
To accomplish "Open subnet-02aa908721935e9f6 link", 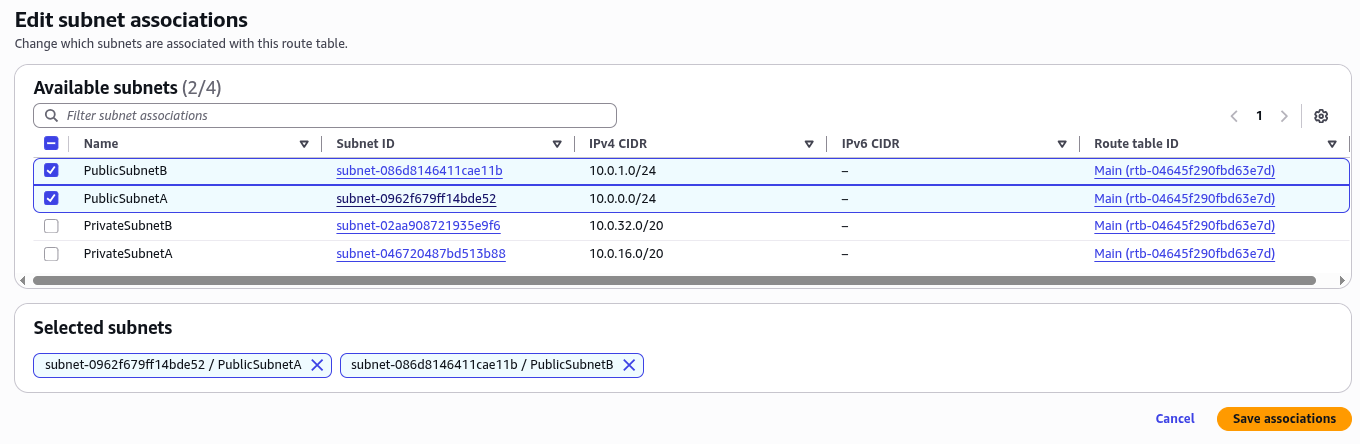I will (x=418, y=226).
